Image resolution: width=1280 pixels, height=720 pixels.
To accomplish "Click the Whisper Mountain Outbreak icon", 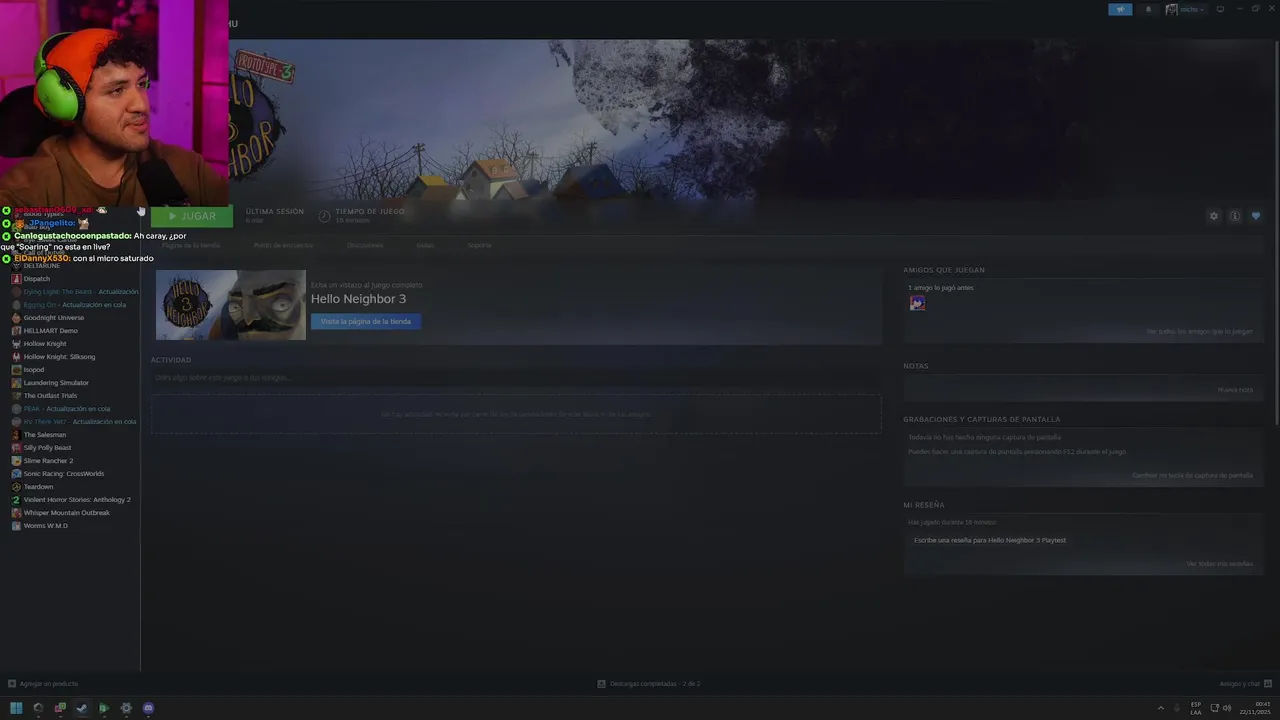I will (x=16, y=513).
